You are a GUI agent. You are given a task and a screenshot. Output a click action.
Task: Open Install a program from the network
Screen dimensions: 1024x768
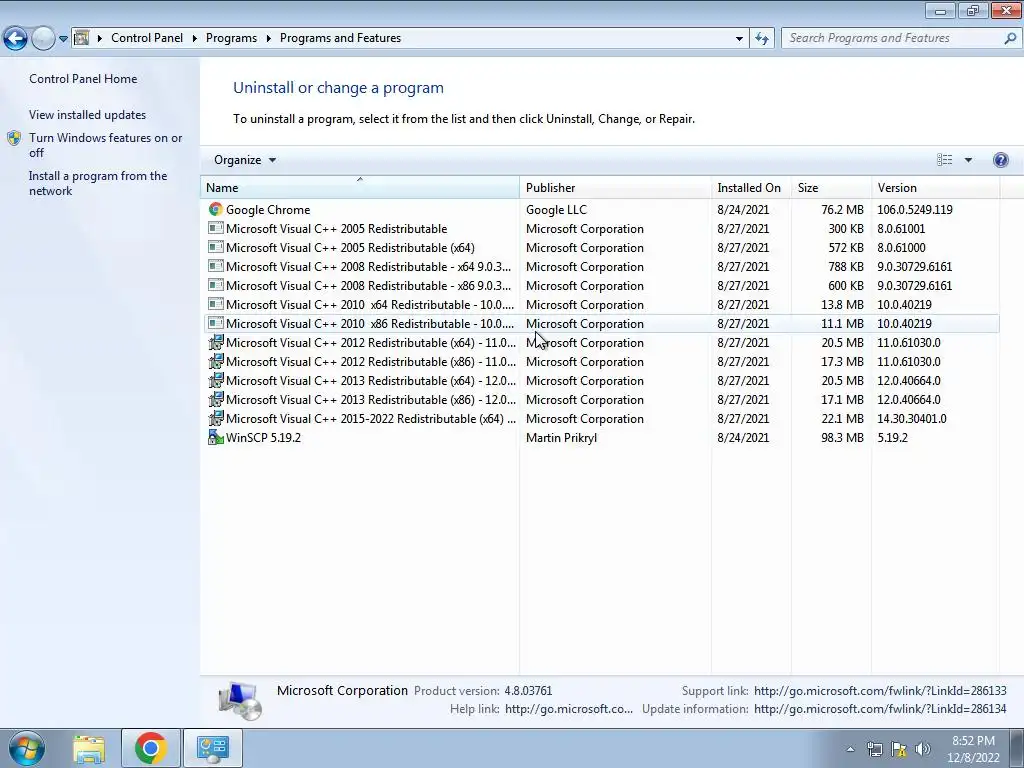tap(98, 184)
